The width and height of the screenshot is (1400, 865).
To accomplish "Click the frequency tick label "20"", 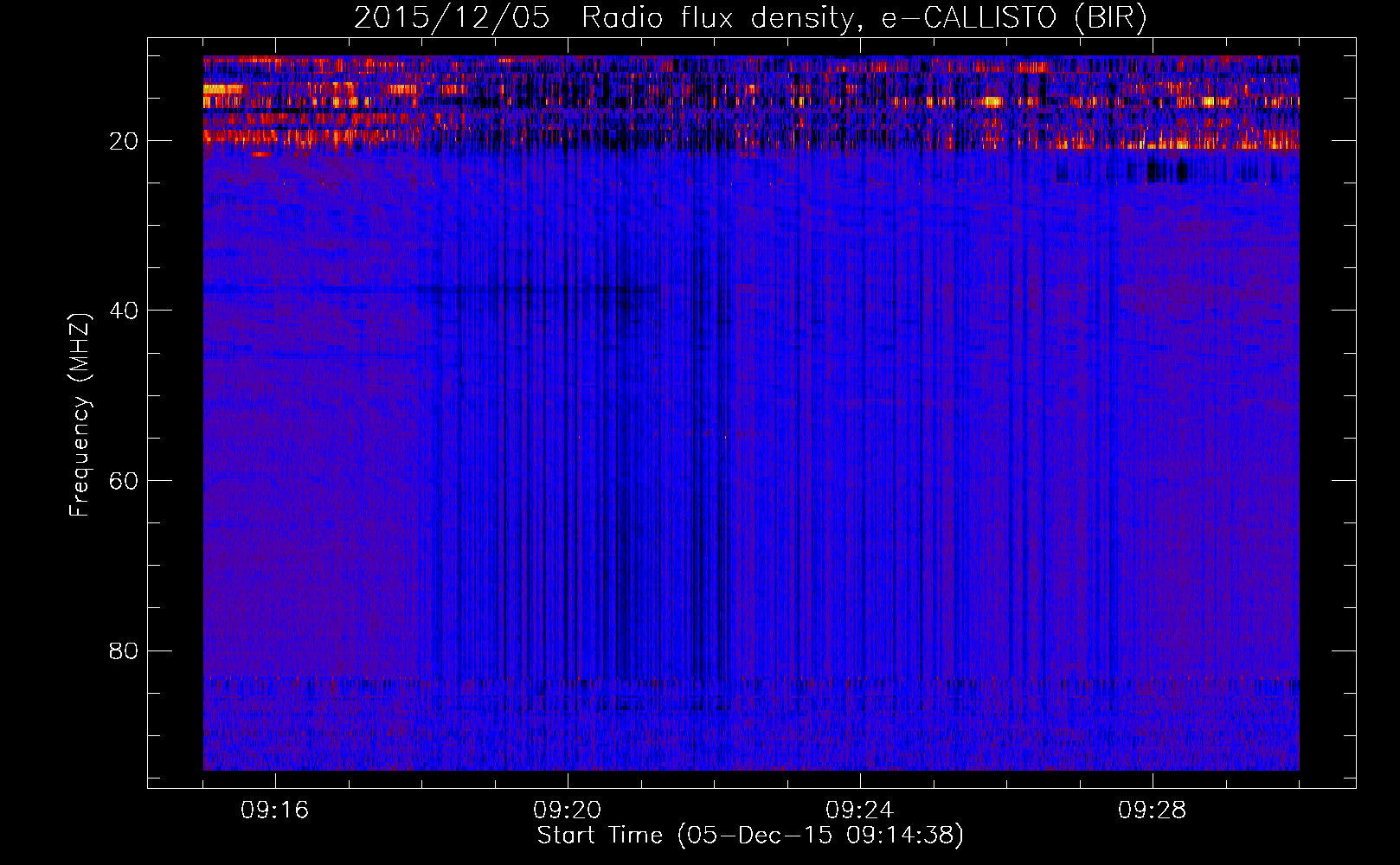I will [124, 141].
